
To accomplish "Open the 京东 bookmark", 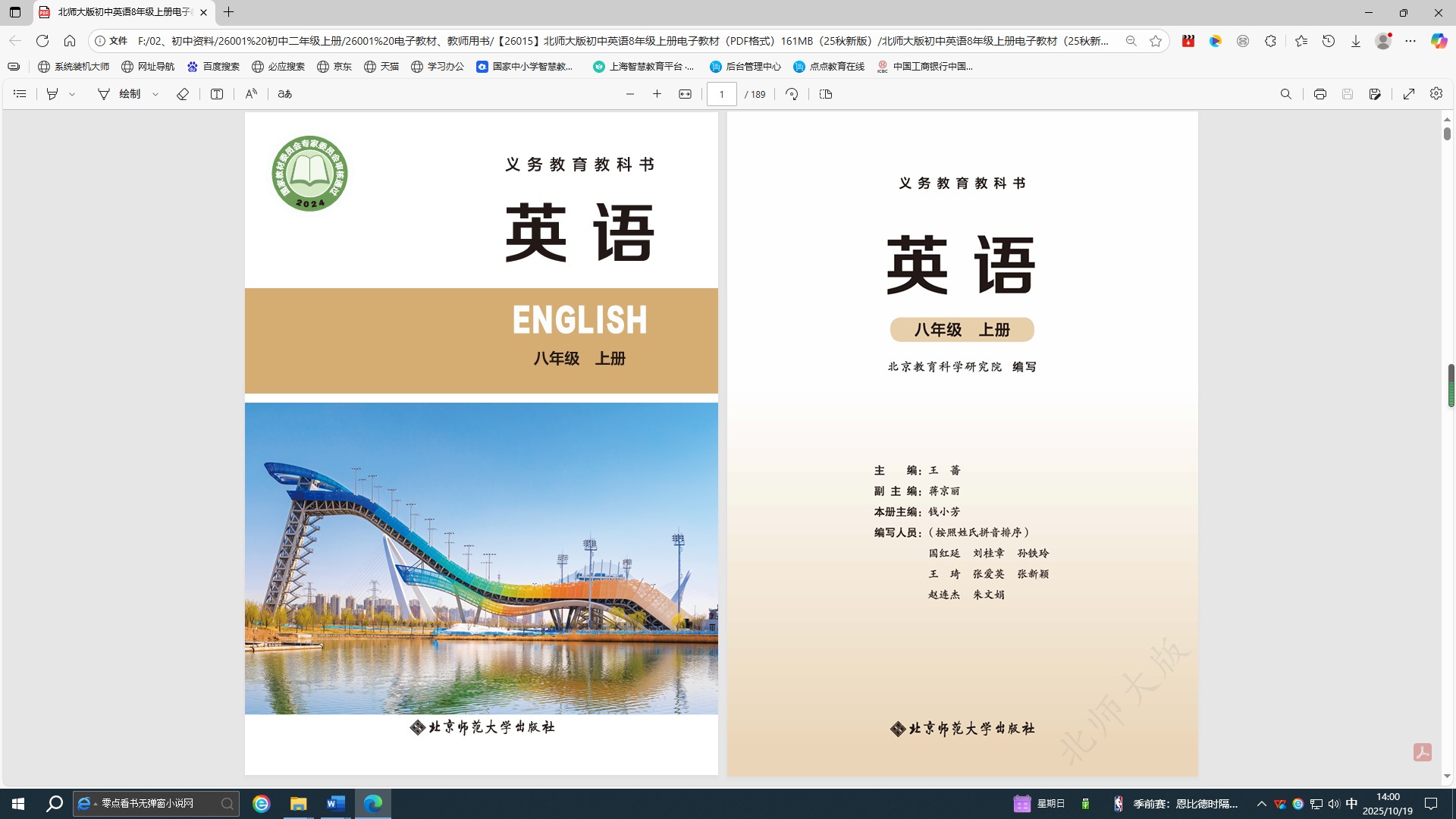I will tap(334, 67).
